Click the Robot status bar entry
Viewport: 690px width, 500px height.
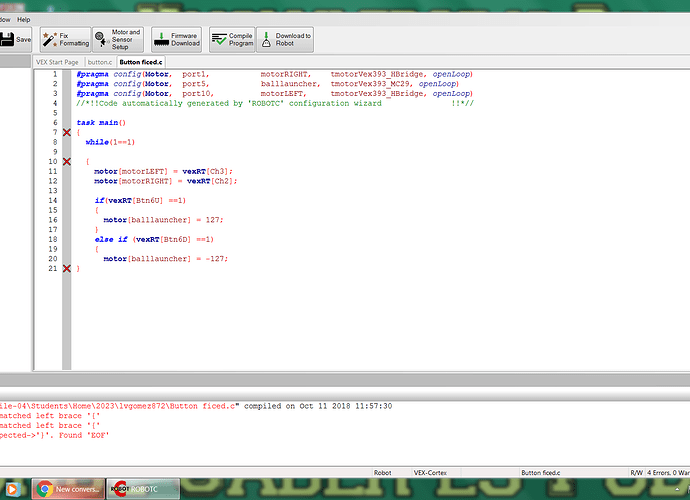point(382,473)
